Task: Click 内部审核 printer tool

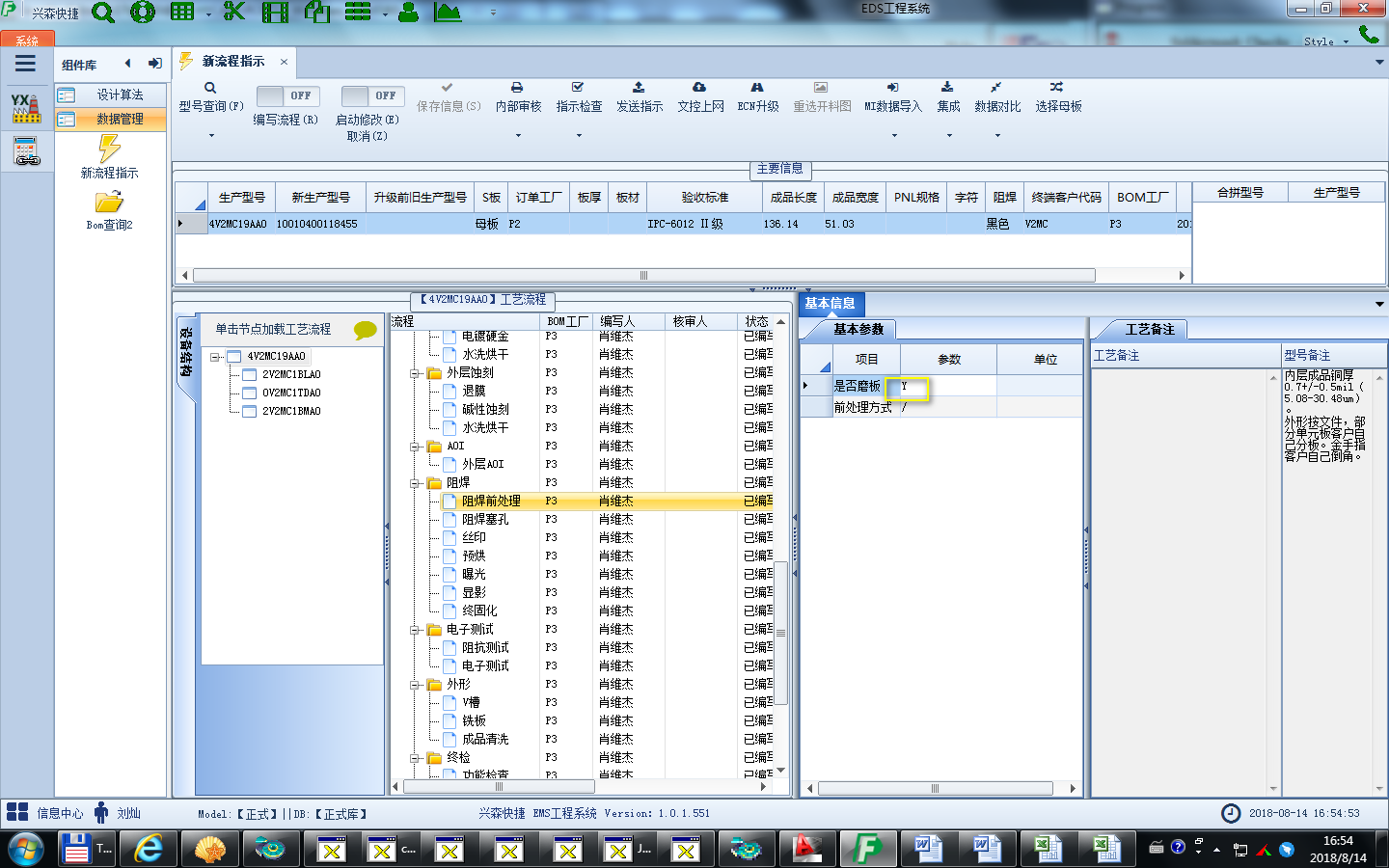Action: tap(518, 97)
